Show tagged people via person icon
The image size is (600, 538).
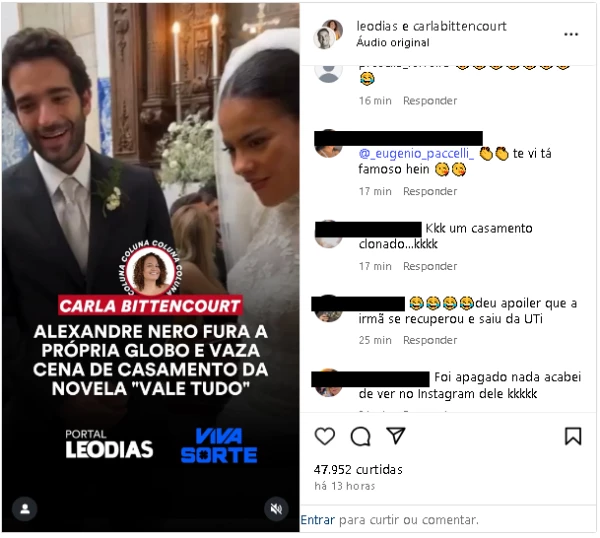25,509
